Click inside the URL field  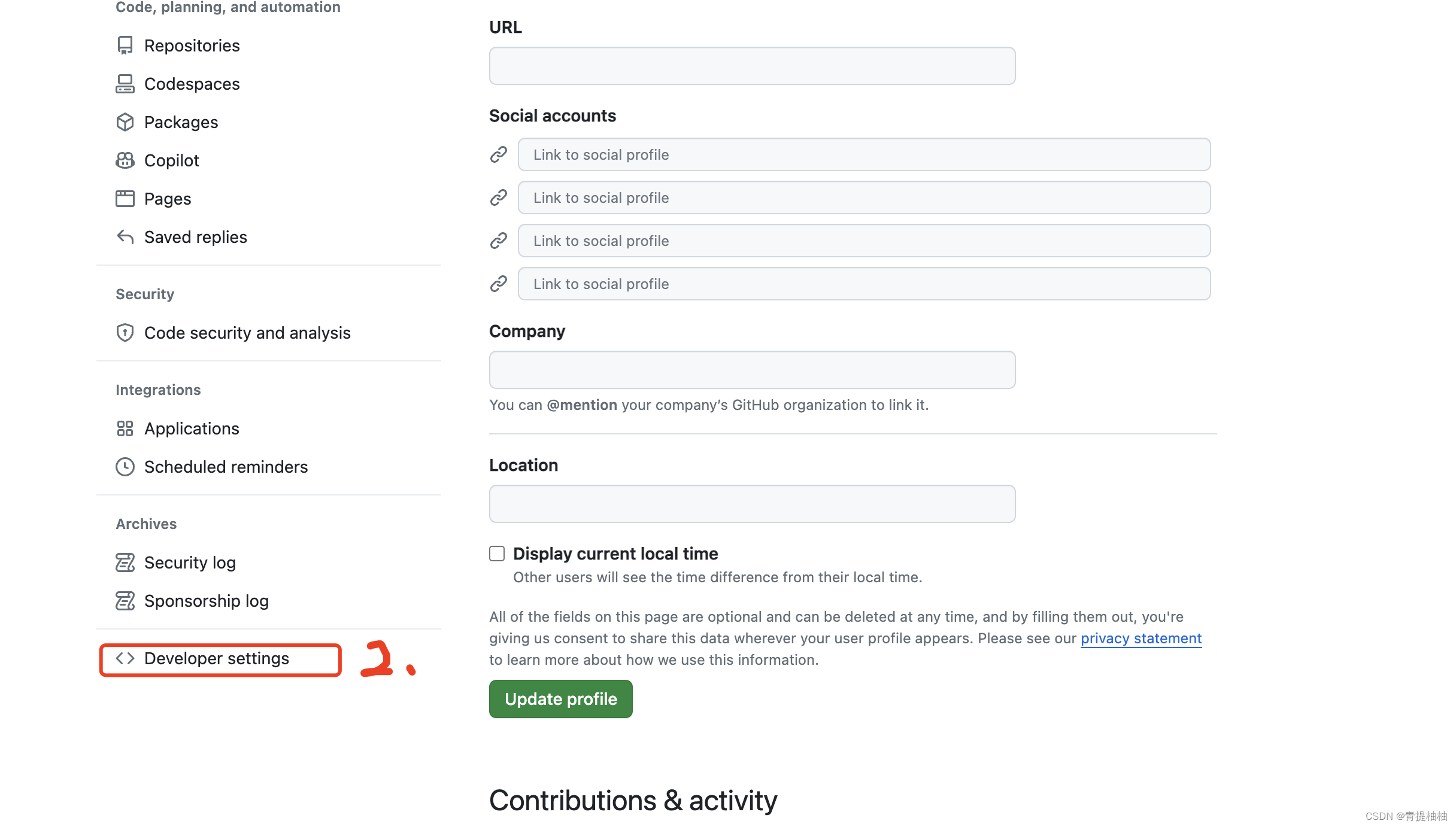click(751, 65)
